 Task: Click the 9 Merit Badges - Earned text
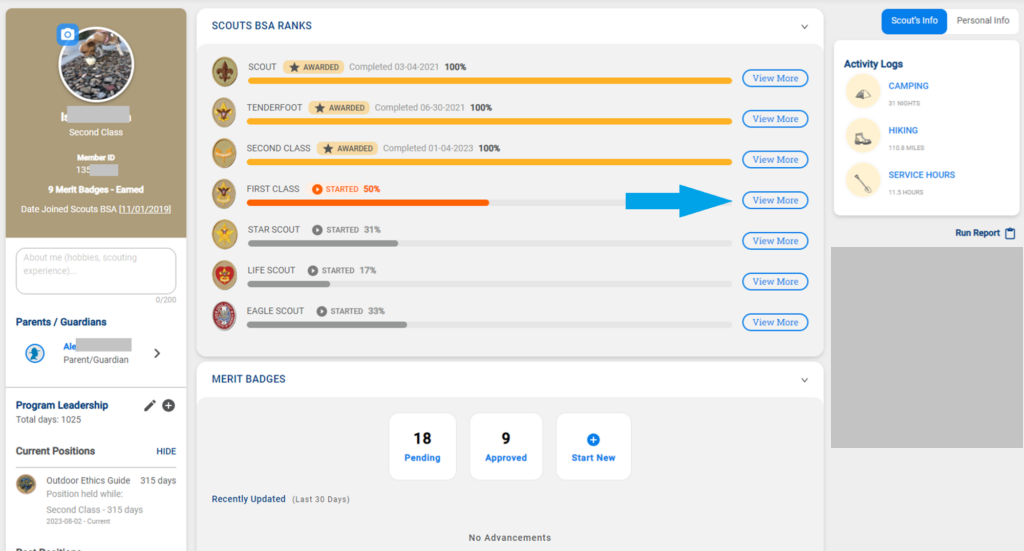[x=96, y=190]
